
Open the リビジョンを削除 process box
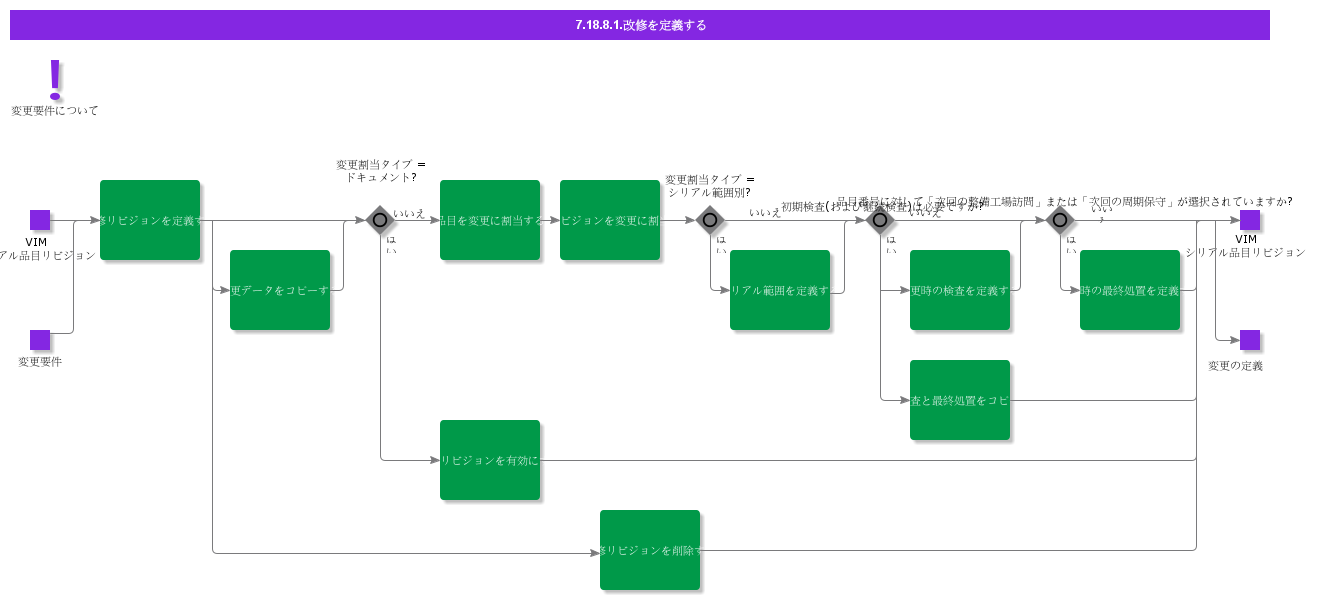coord(650,550)
